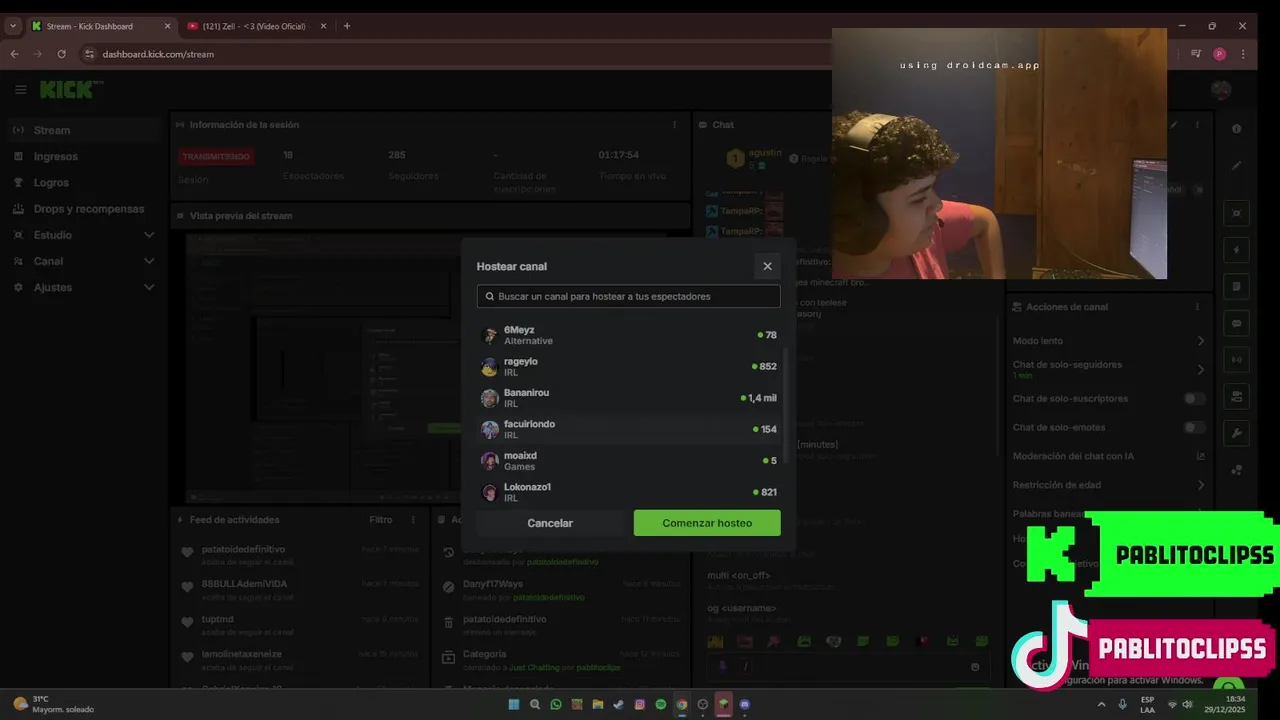
Task: Open Acciones de canal three-dot menu
Action: pos(1197,307)
